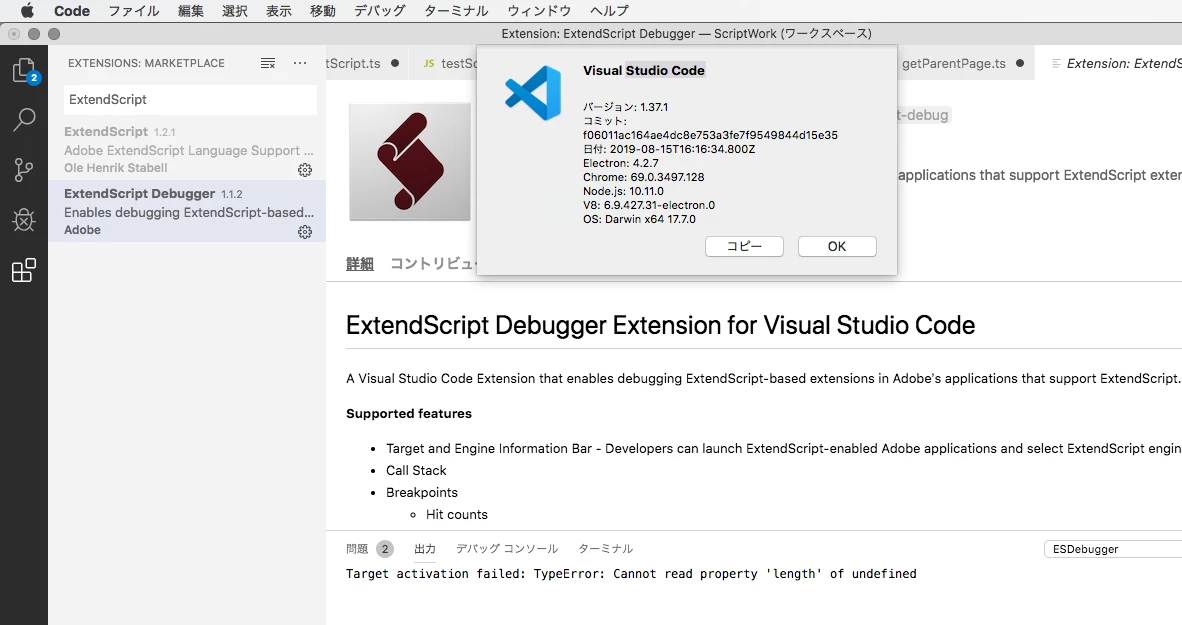Image resolution: width=1182 pixels, height=625 pixels.
Task: Open the Extensions view icon
Action: click(x=24, y=270)
